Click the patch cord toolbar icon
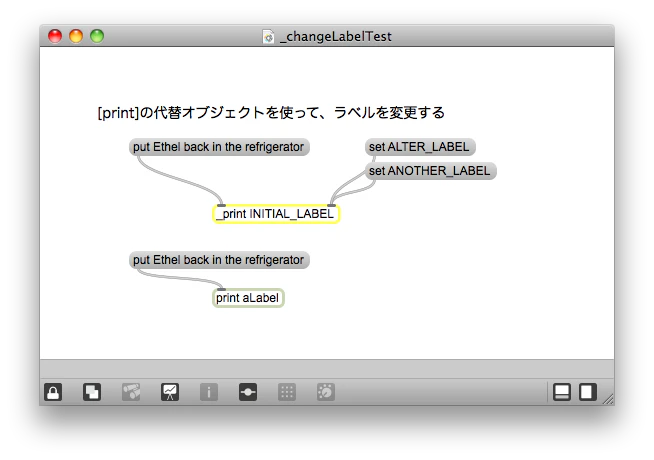 [248, 392]
